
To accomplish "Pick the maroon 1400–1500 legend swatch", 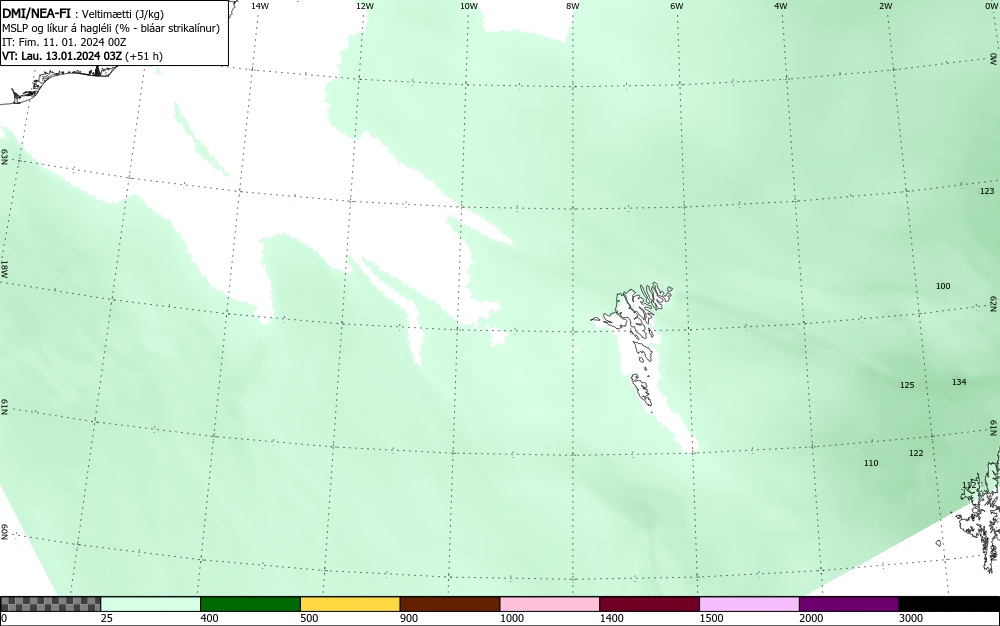I will click(649, 604).
